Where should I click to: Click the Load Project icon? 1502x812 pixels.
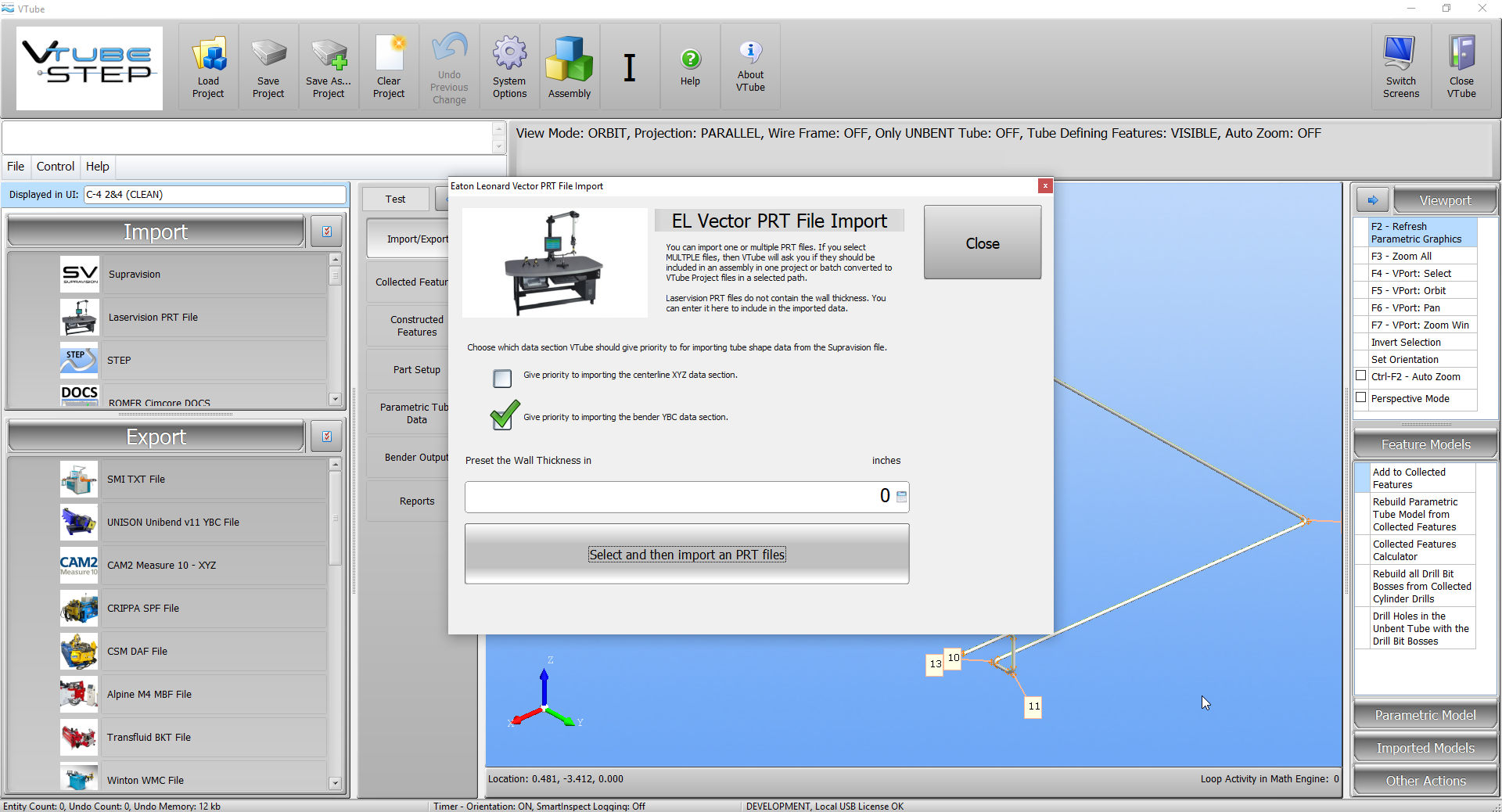[208, 56]
